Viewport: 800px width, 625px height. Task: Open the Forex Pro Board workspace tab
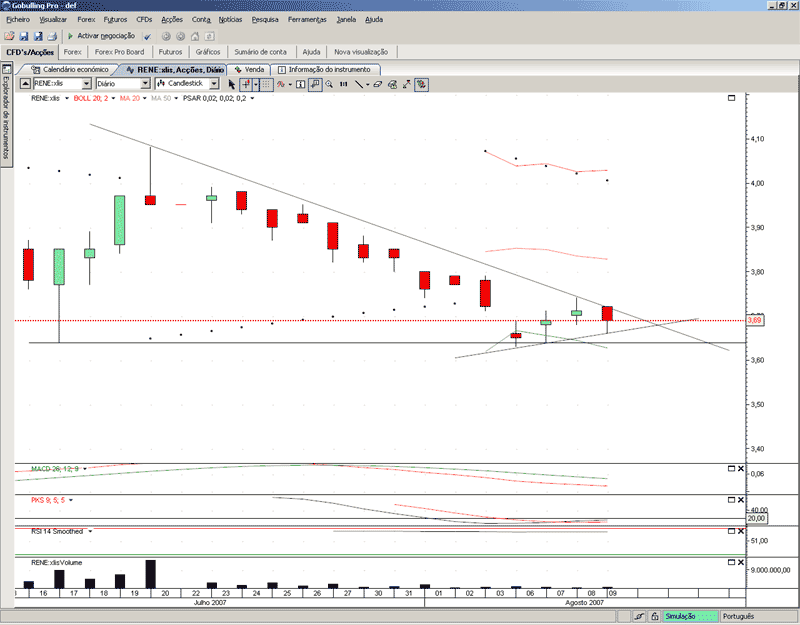[119, 52]
